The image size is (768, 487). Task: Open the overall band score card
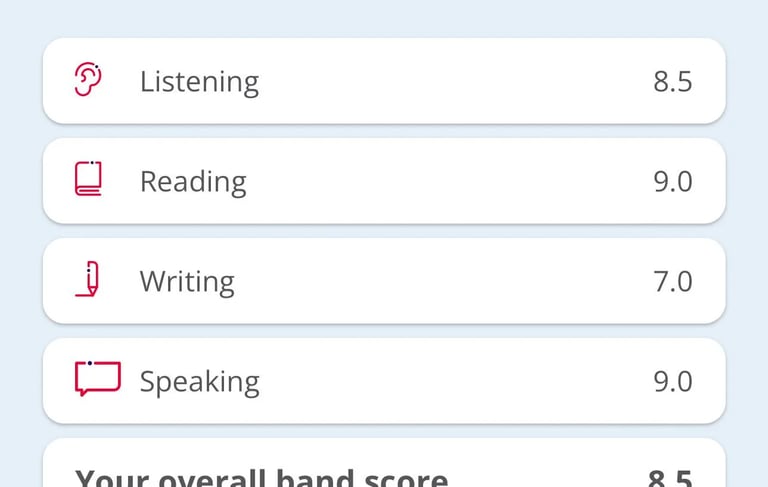click(384, 463)
